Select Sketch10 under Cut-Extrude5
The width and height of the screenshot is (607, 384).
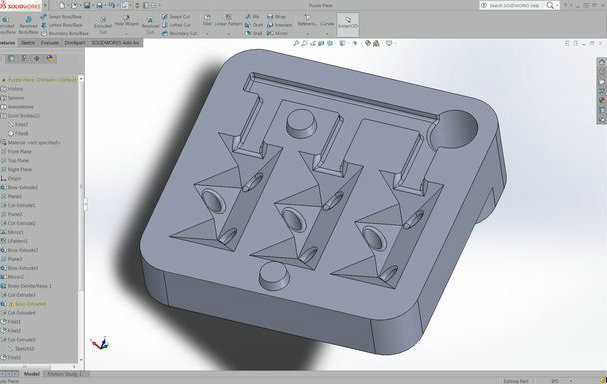[22, 348]
